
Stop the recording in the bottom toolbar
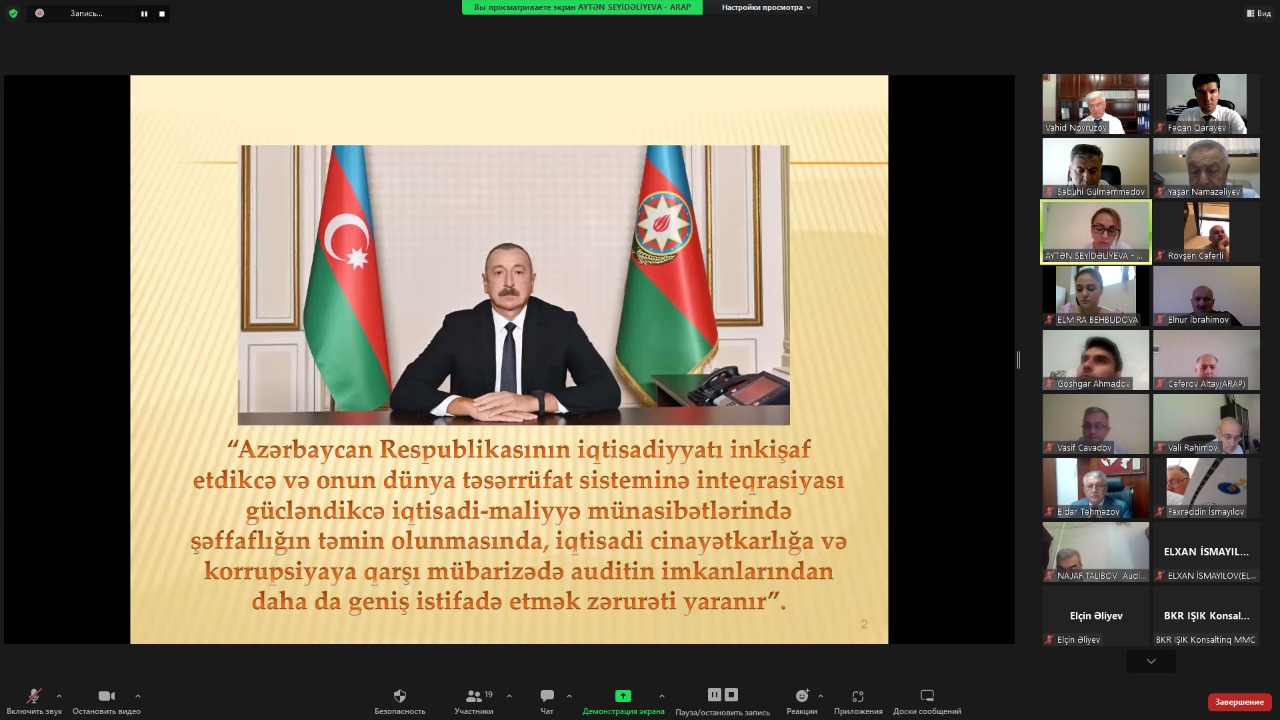click(731, 695)
